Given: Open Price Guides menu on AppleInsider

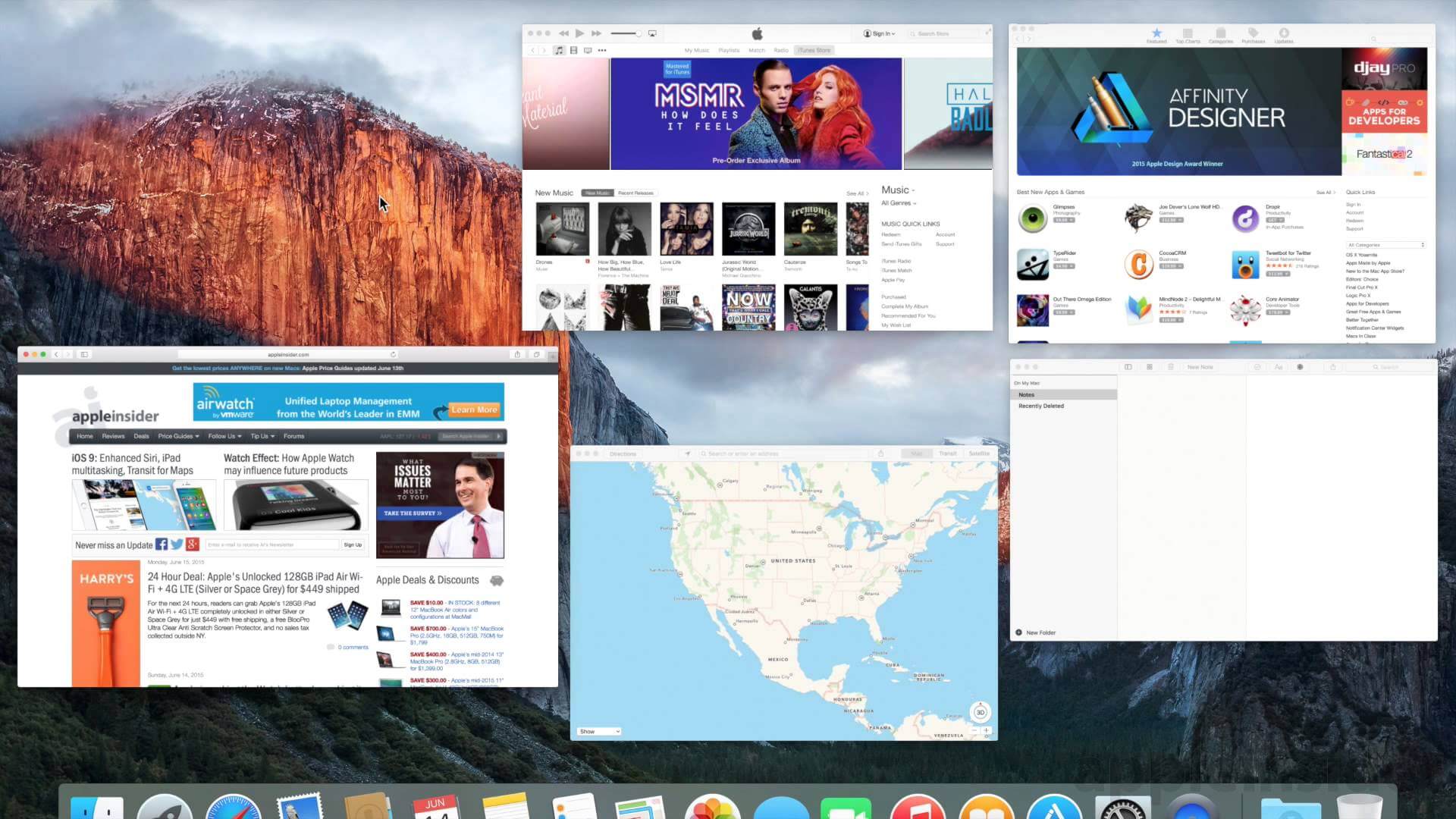Looking at the screenshot, I should pyautogui.click(x=178, y=436).
